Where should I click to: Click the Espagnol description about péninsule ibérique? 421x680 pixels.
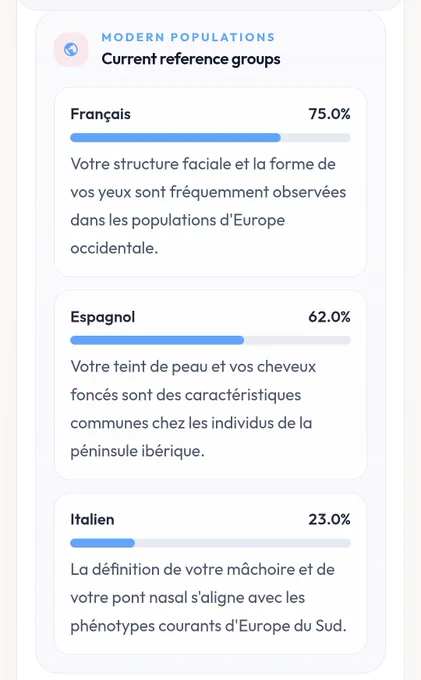(193, 409)
